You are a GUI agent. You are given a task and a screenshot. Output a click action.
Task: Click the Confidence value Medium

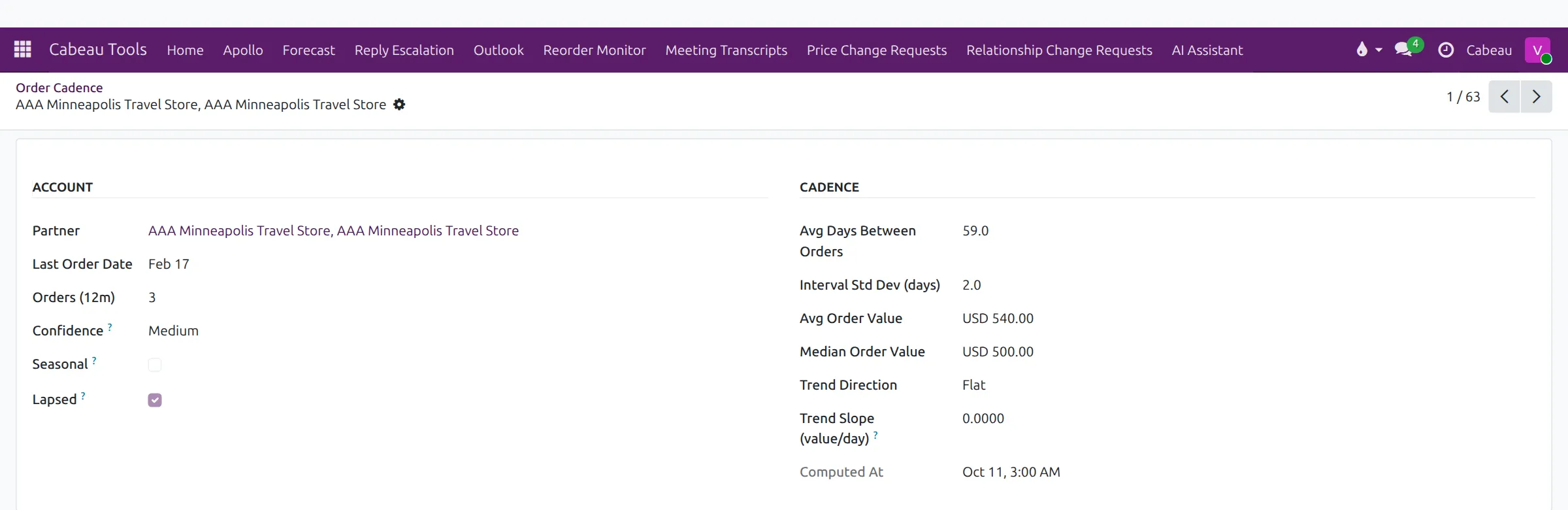173,331
